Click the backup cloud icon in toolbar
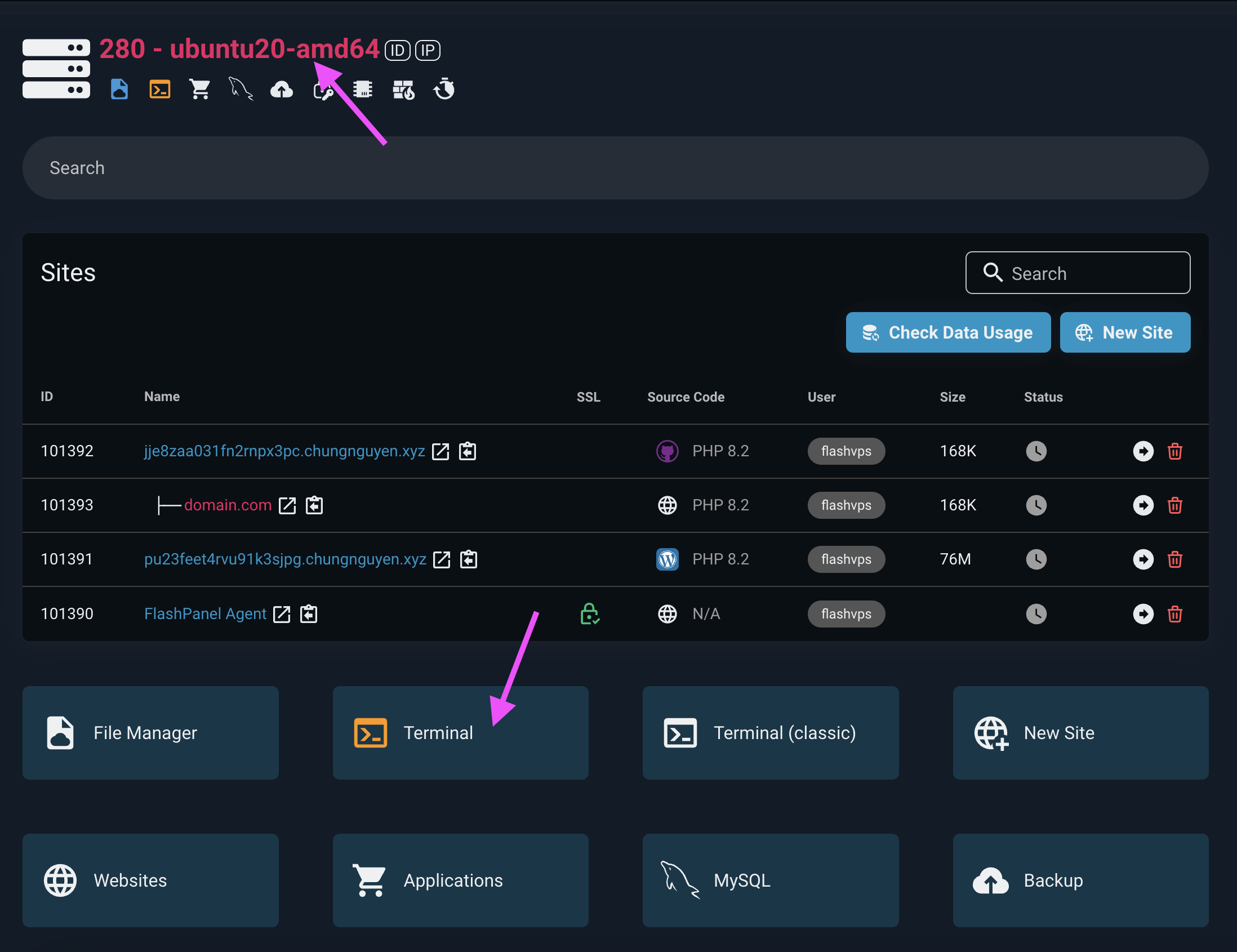Screen dimensions: 1237x952 282,90
